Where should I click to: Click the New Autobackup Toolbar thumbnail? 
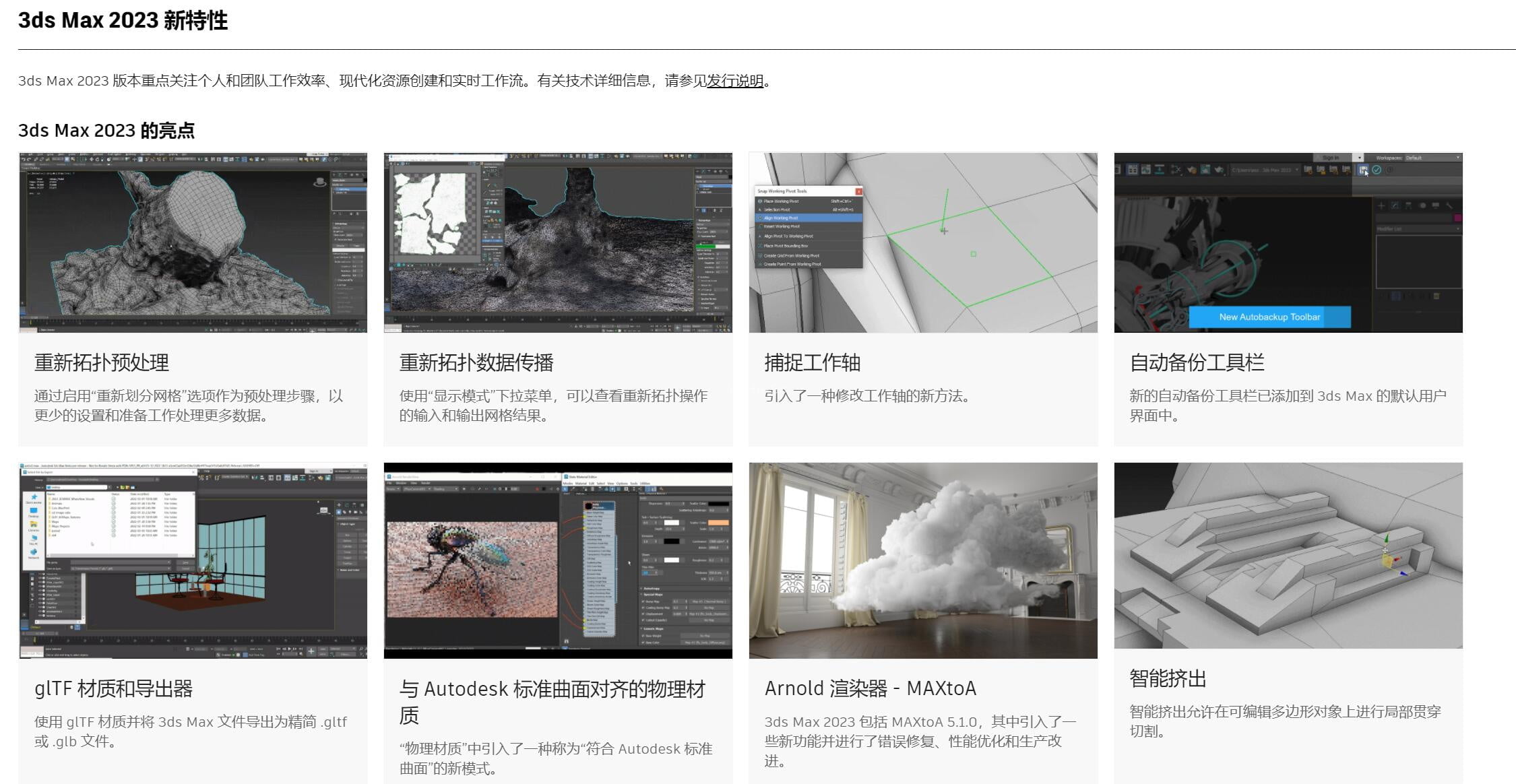click(x=1288, y=242)
